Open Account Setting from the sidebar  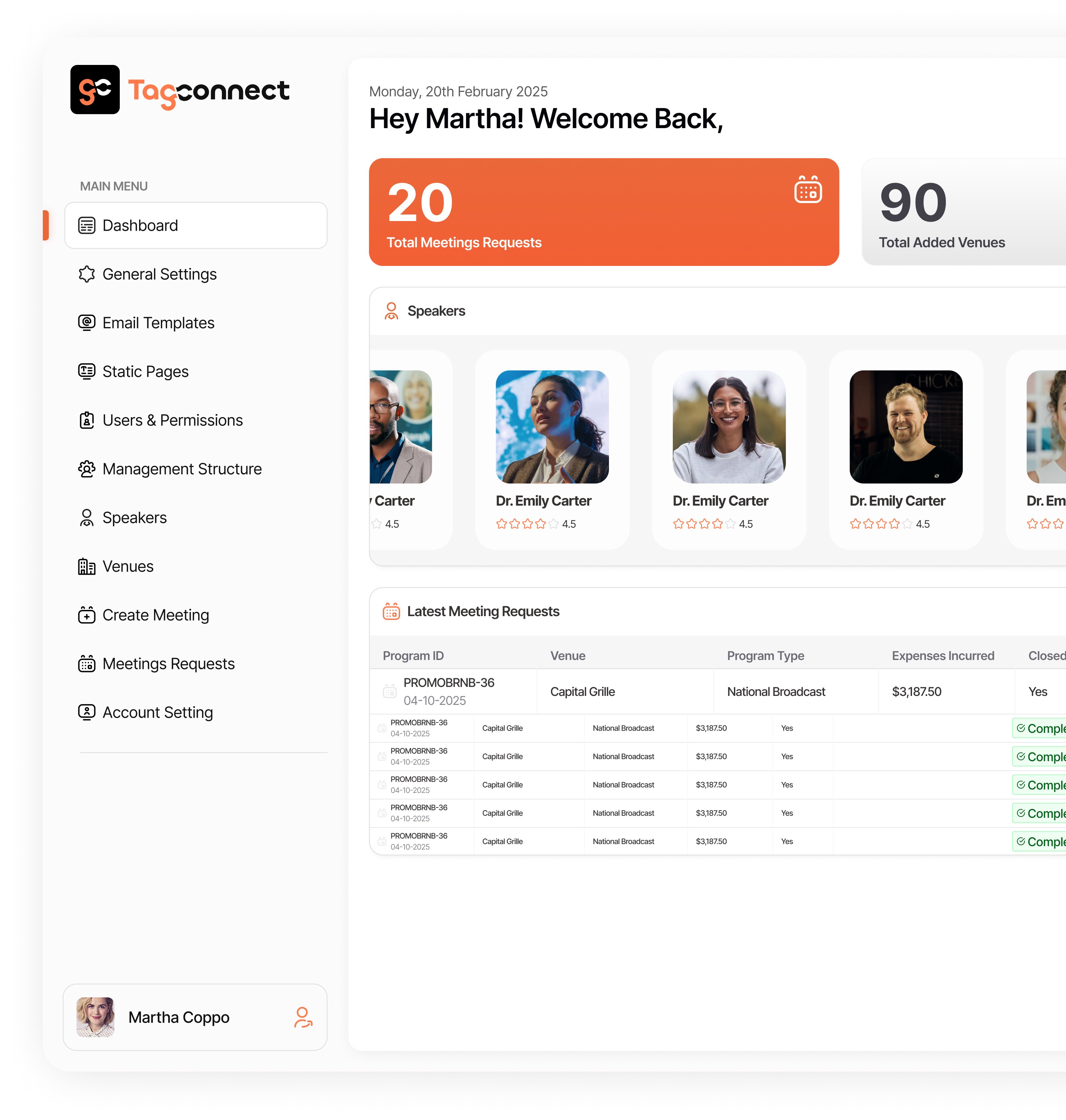click(x=157, y=712)
